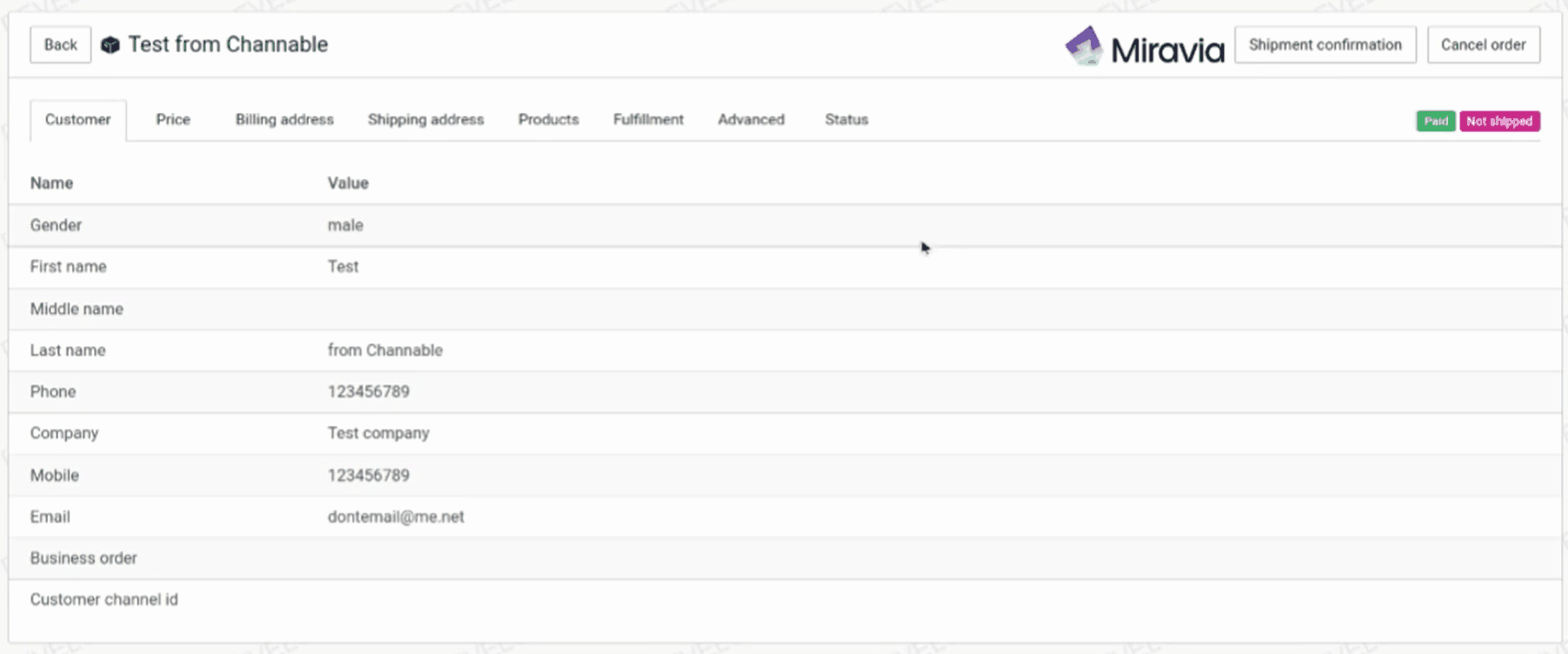
Task: Click the email value dontemail@me.net
Action: (x=395, y=517)
